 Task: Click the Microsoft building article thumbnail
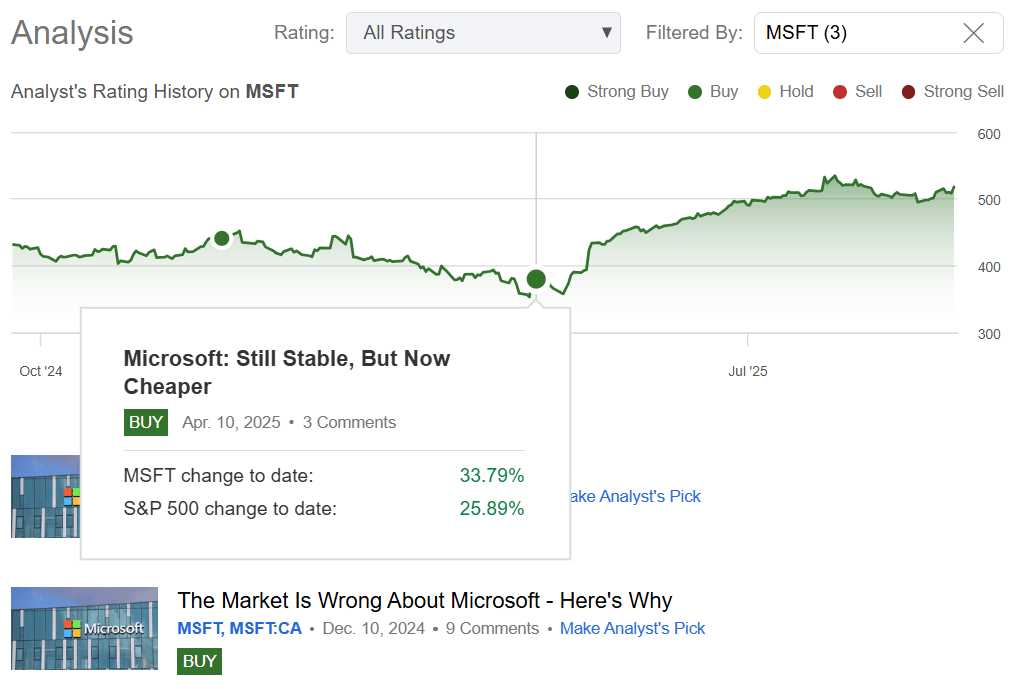click(x=84, y=629)
